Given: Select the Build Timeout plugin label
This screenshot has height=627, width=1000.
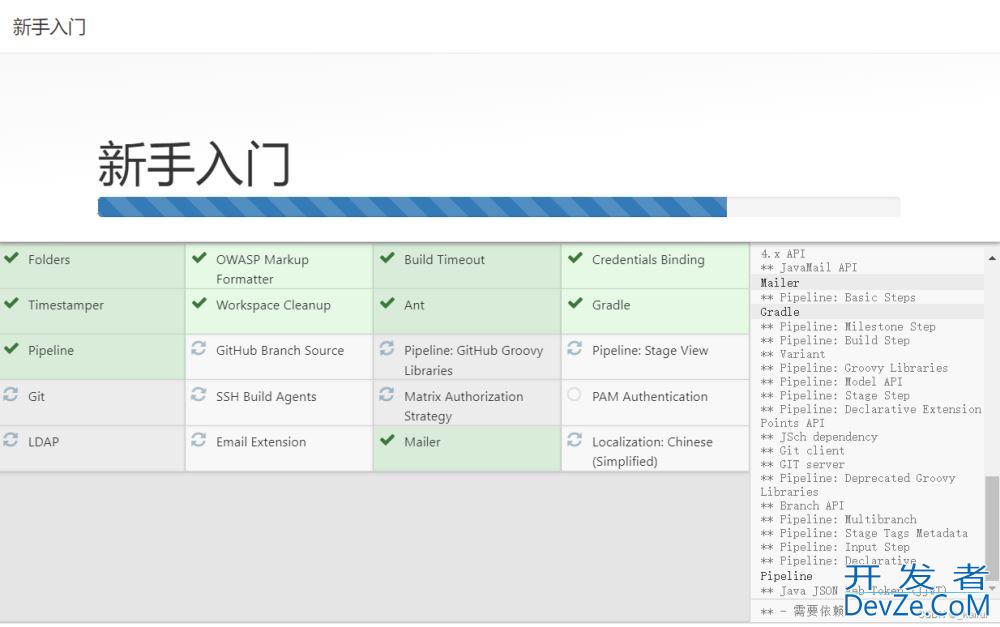Looking at the screenshot, I should (445, 260).
